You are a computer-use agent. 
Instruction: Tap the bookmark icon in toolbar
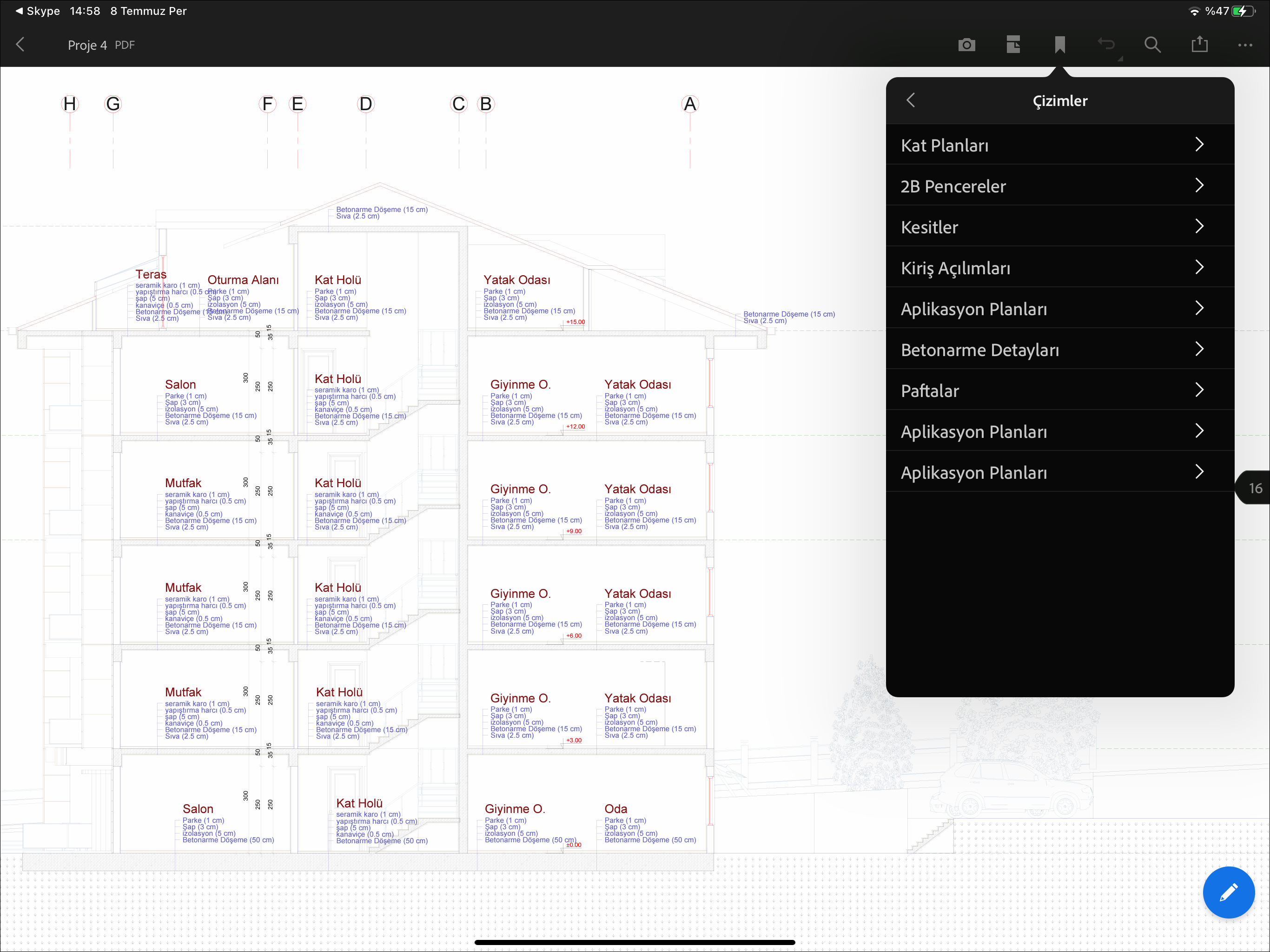click(1060, 45)
